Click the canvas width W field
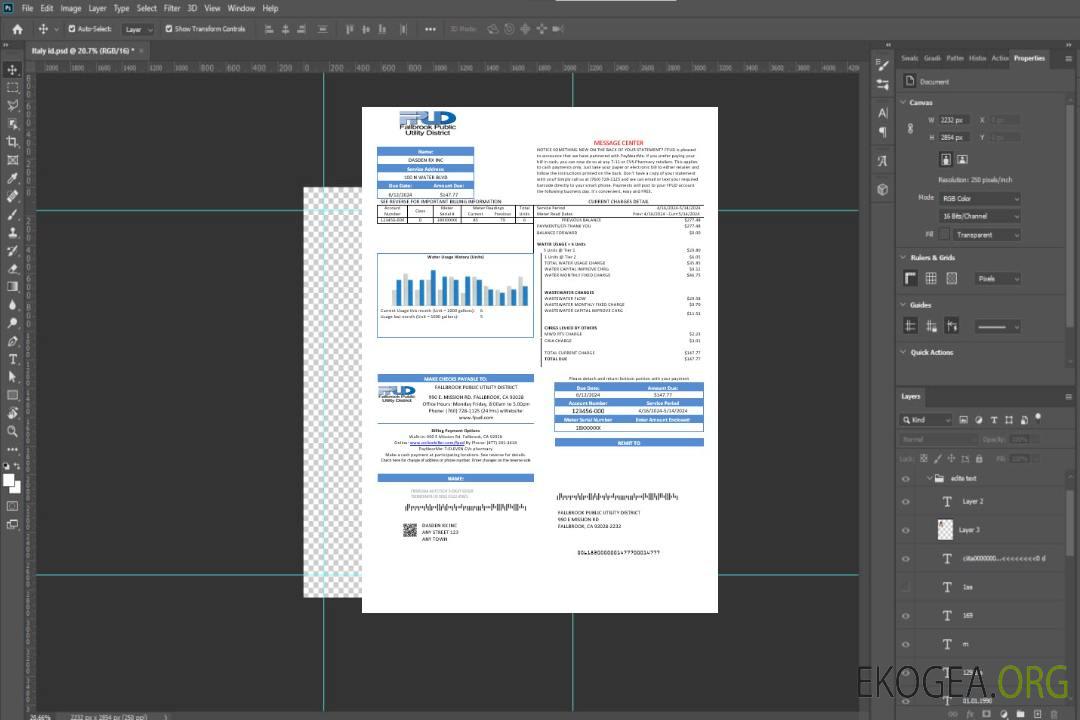The width and height of the screenshot is (1080, 720). pos(954,120)
